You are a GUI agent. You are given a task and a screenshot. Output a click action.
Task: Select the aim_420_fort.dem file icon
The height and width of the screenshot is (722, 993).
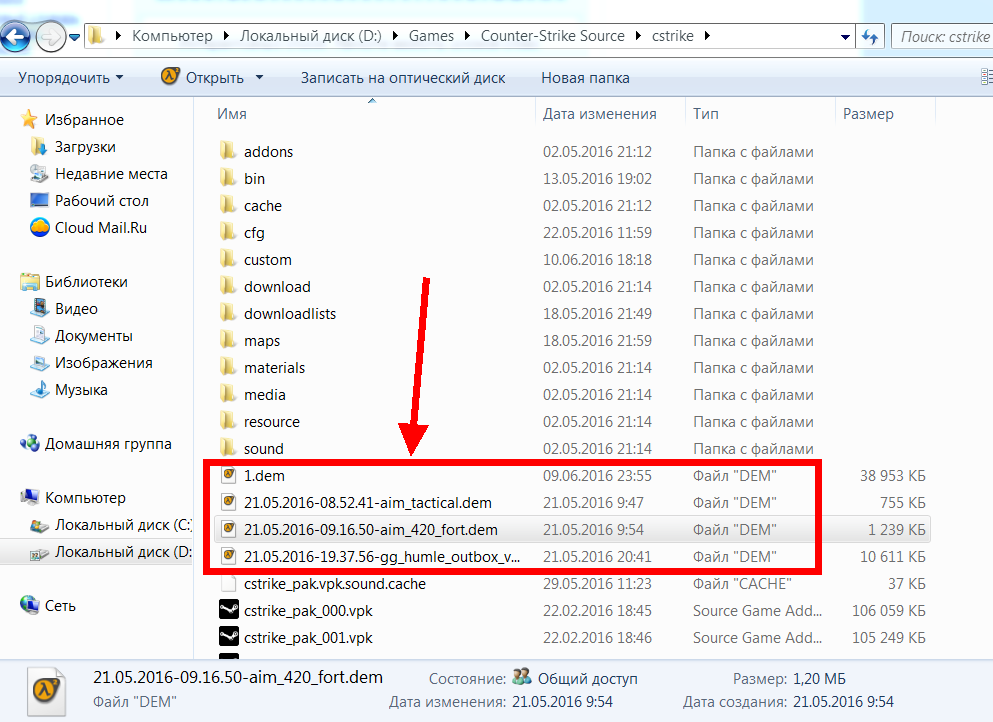pyautogui.click(x=229, y=528)
